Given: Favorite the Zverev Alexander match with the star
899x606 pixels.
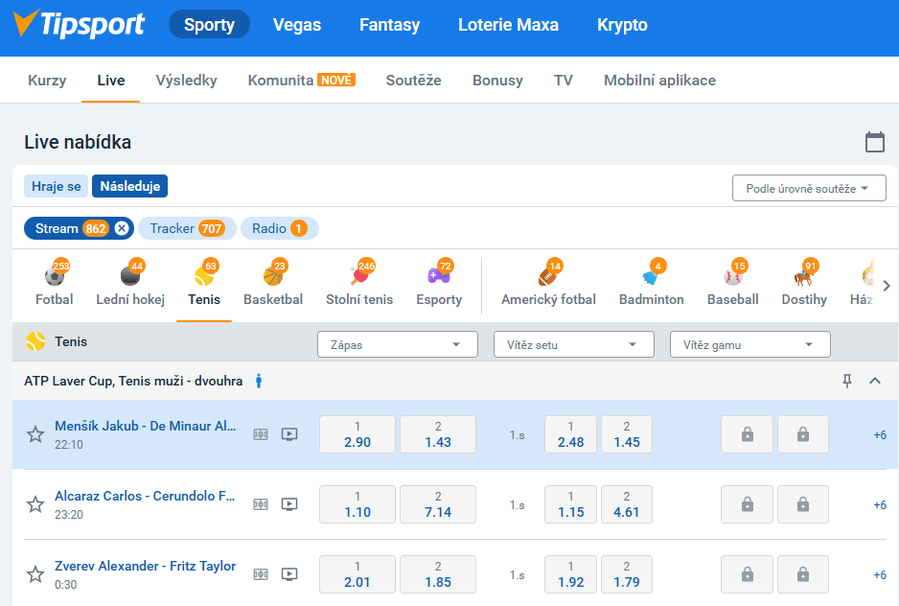Looking at the screenshot, I should 36,574.
